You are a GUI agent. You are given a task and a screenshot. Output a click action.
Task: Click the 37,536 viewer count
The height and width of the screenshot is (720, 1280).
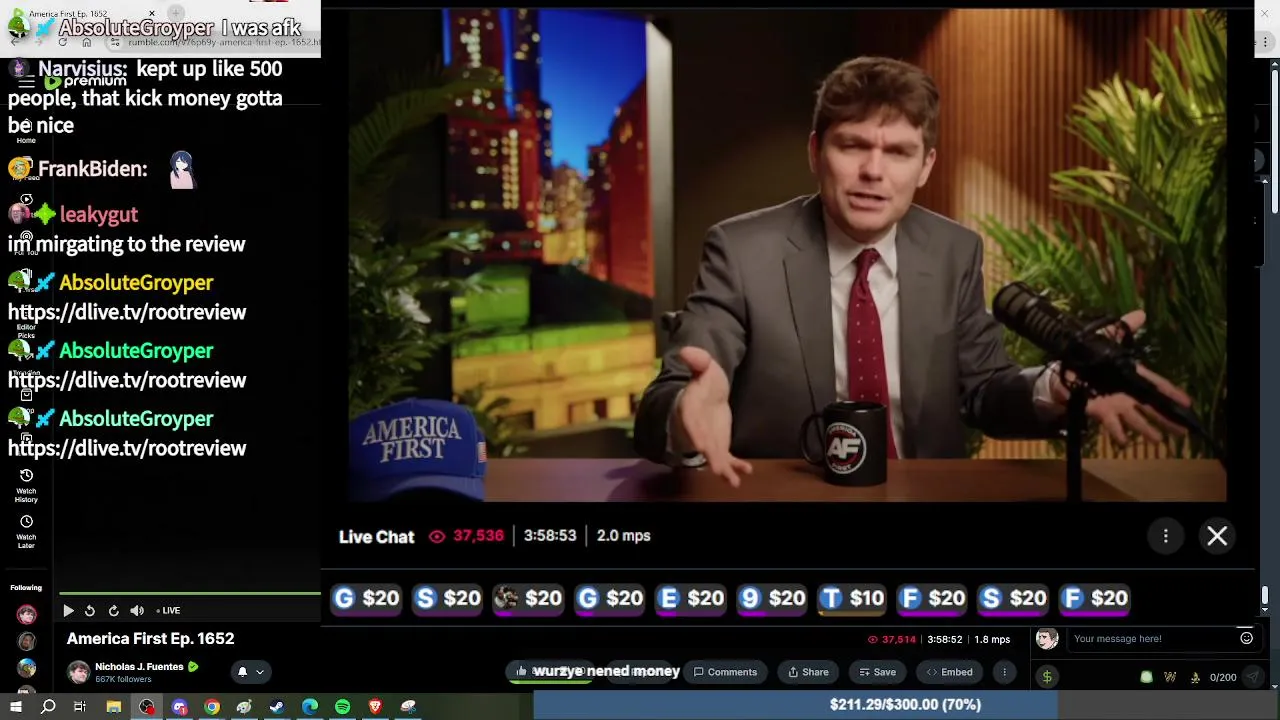467,536
